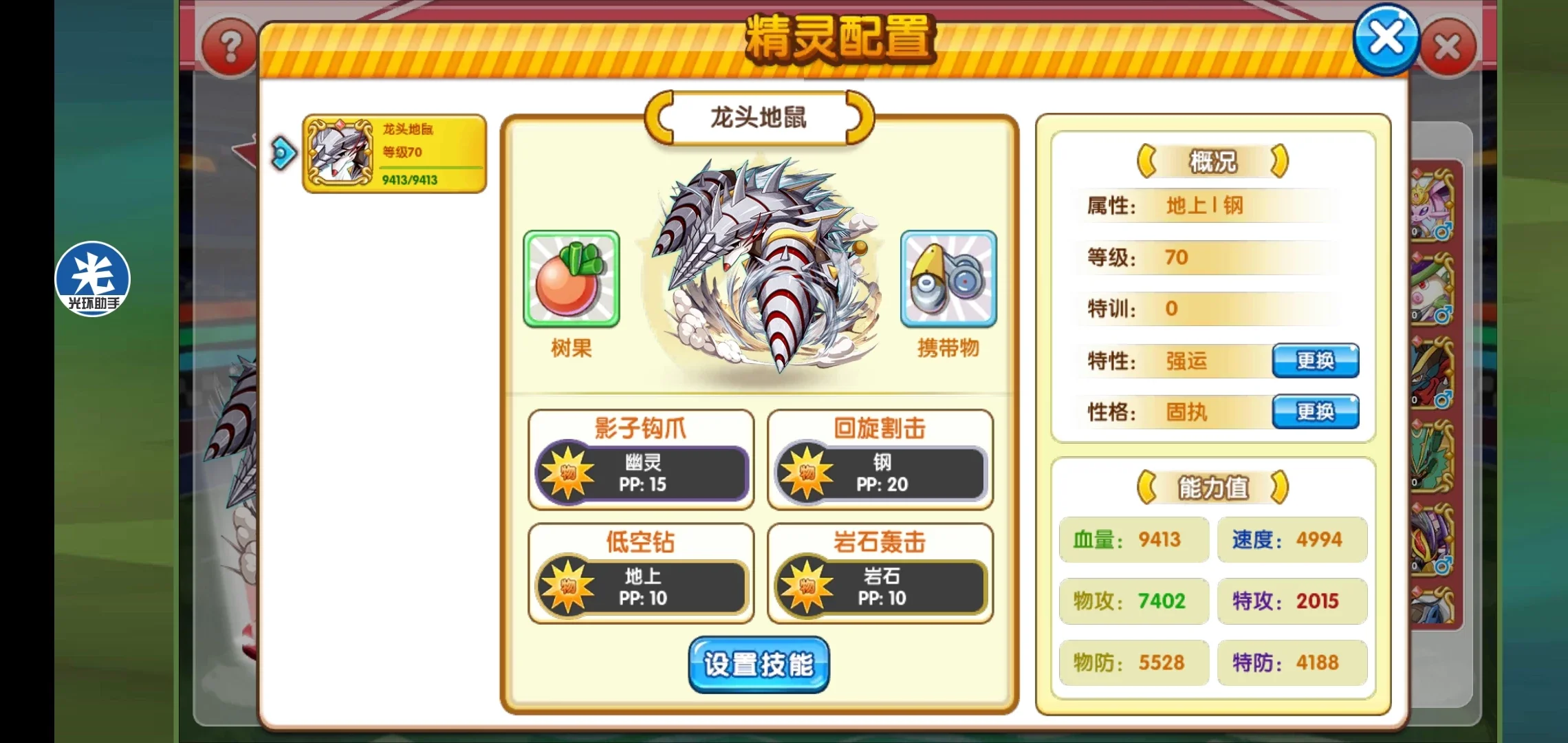Viewport: 1568px width, 743px height.
Task: Tap the 树果 berry item slot
Action: 571,279
